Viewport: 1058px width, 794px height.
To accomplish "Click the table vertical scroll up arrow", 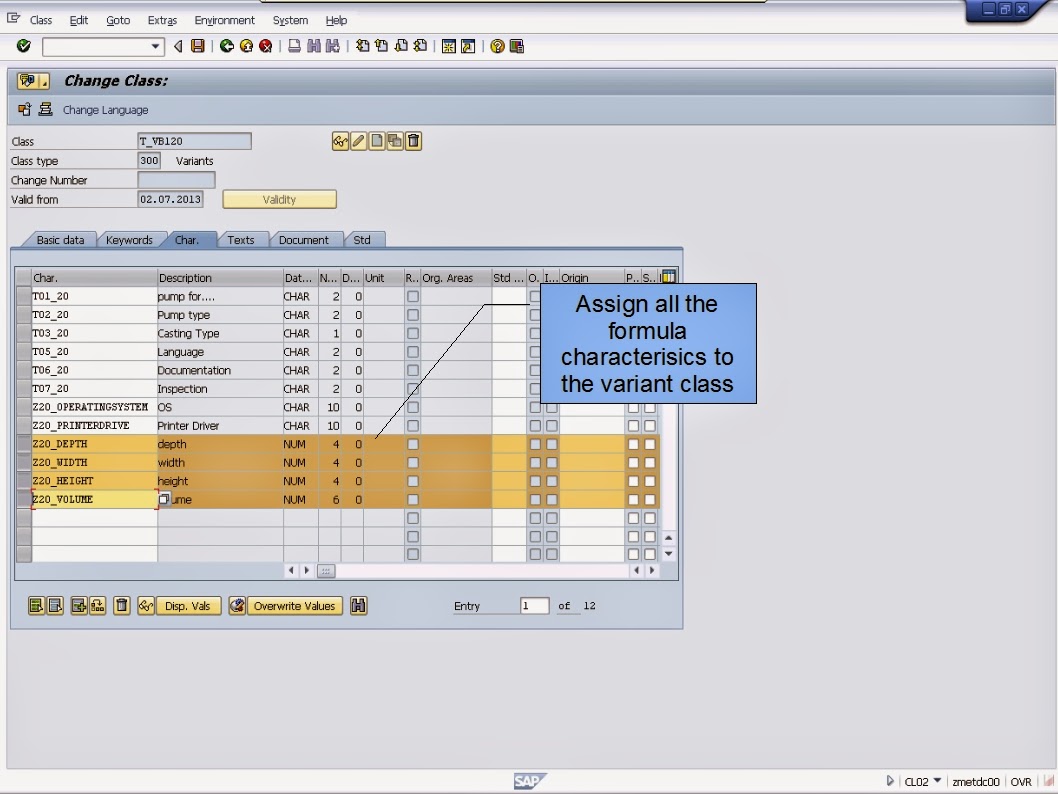I will 669,538.
